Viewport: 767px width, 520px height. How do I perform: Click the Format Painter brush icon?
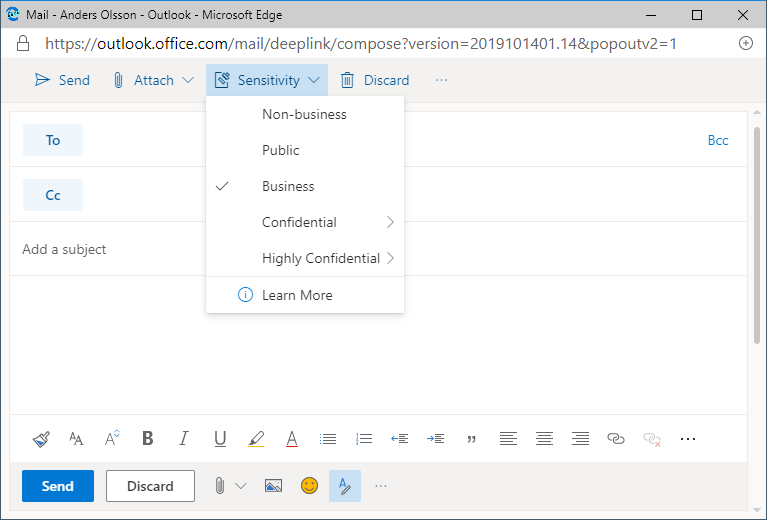[x=41, y=438]
